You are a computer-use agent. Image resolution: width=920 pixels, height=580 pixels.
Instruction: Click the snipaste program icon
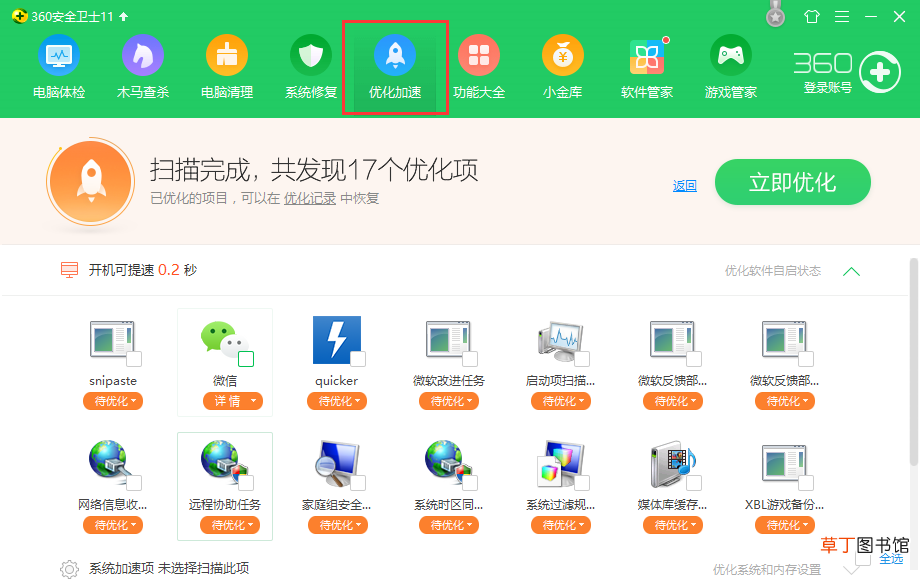coord(112,339)
